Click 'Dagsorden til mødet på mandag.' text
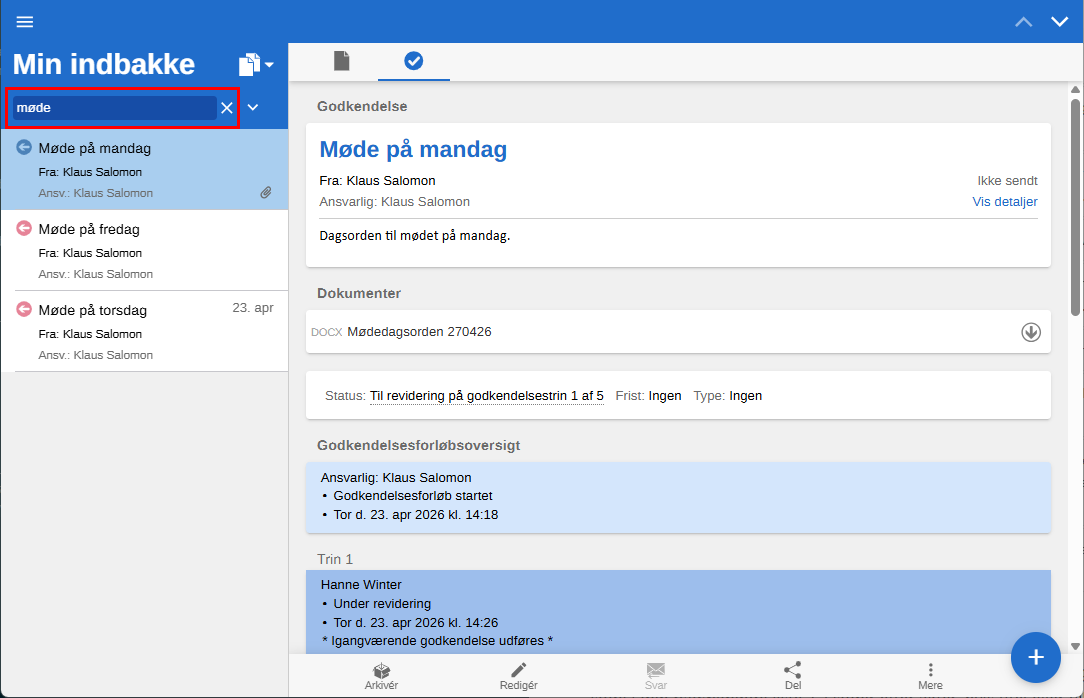This screenshot has width=1084, height=698. tap(415, 236)
